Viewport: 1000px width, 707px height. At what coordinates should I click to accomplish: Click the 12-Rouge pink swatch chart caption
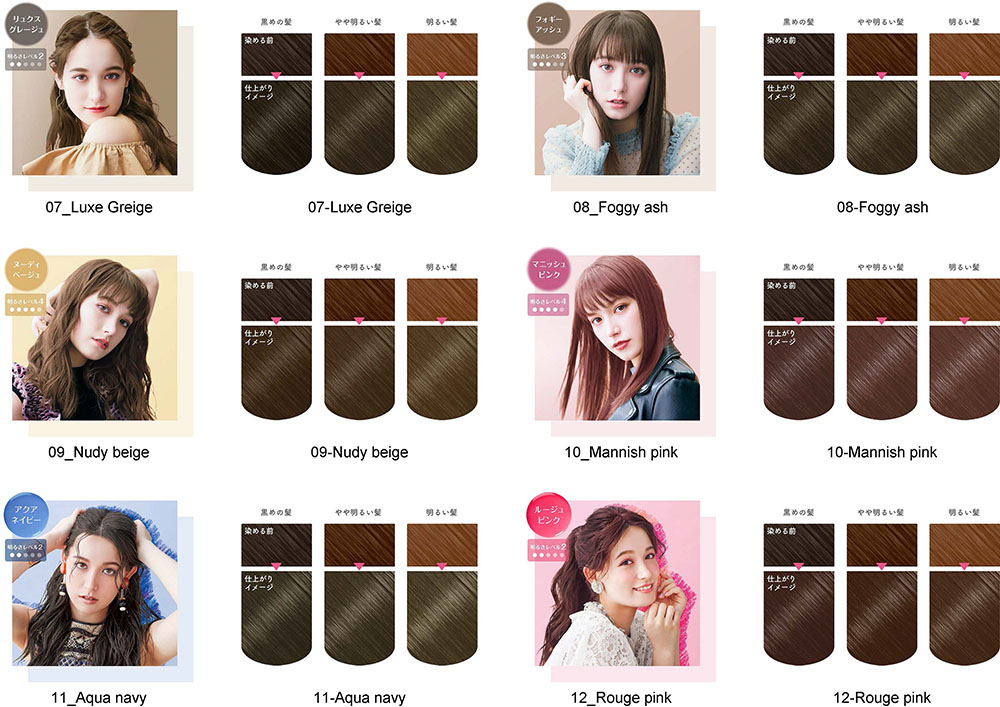point(882,698)
